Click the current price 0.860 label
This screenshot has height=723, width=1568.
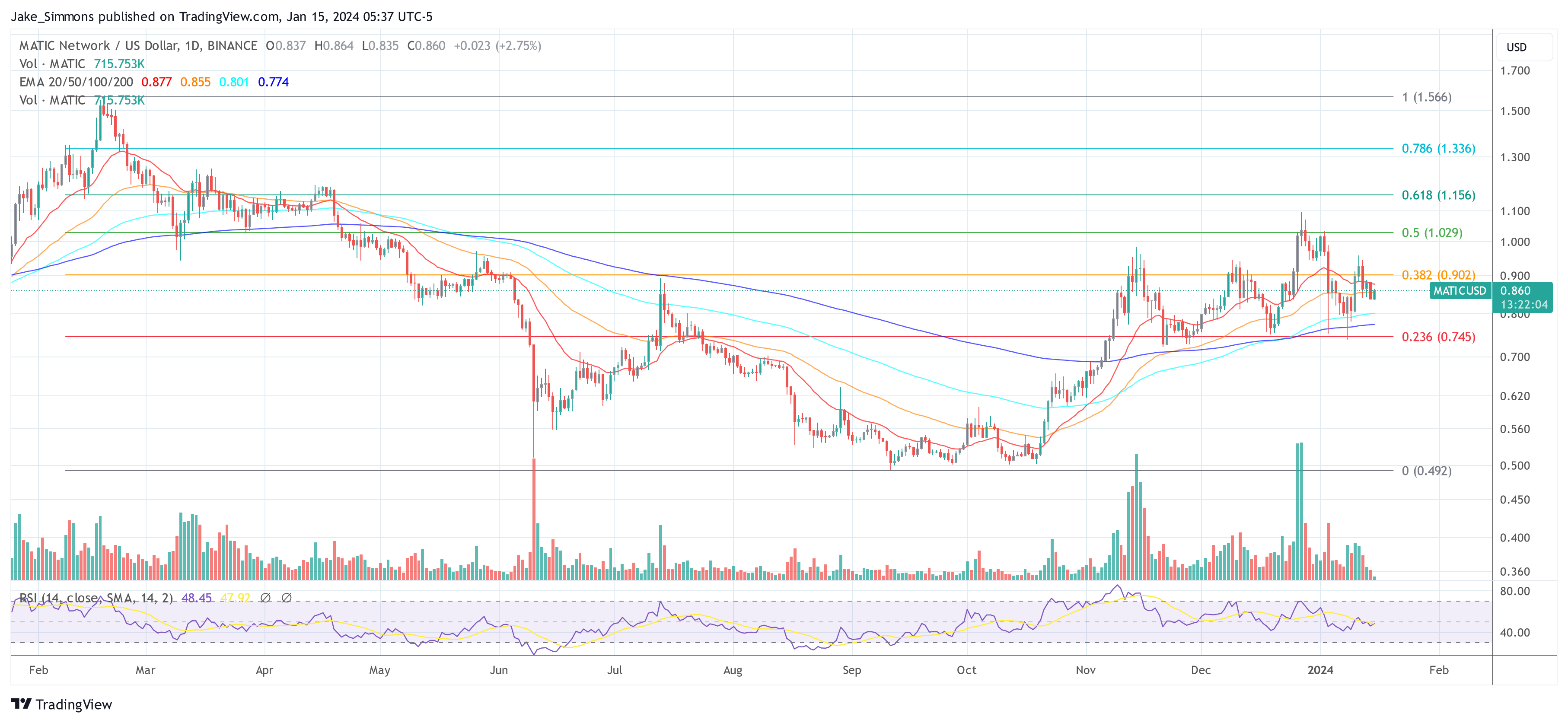tap(1515, 290)
